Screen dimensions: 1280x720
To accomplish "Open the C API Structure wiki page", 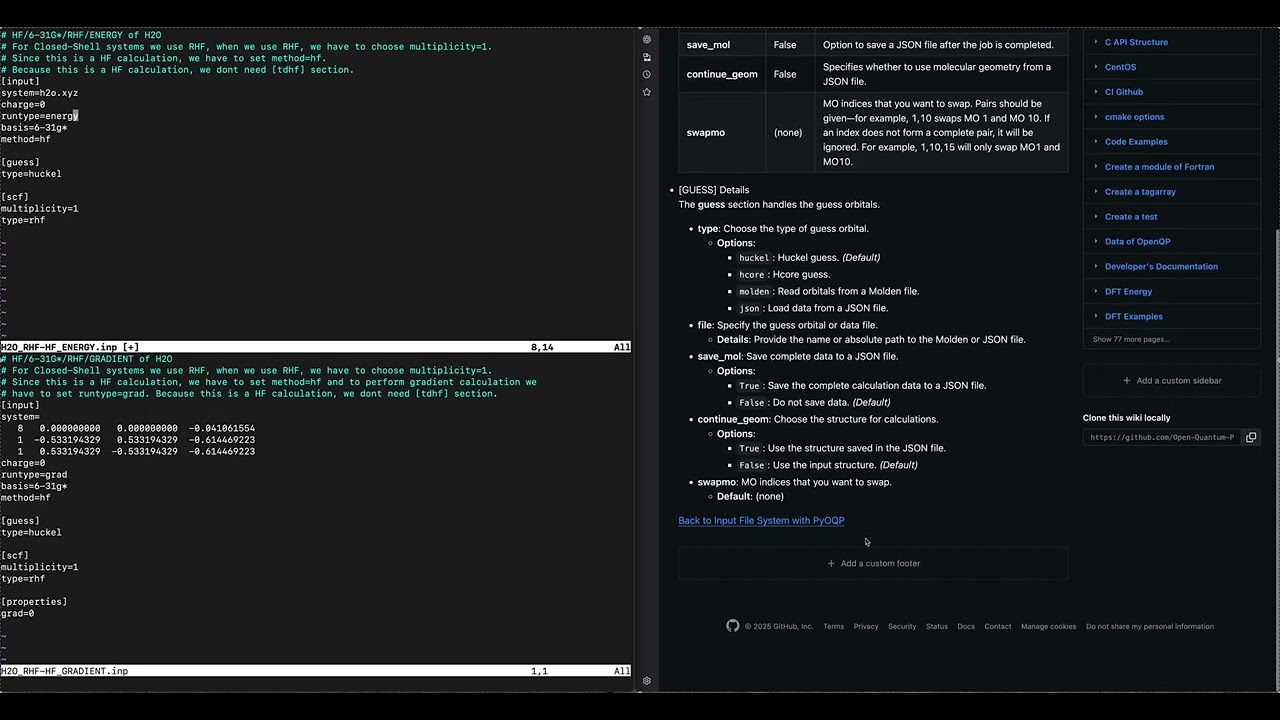I will click(1136, 42).
